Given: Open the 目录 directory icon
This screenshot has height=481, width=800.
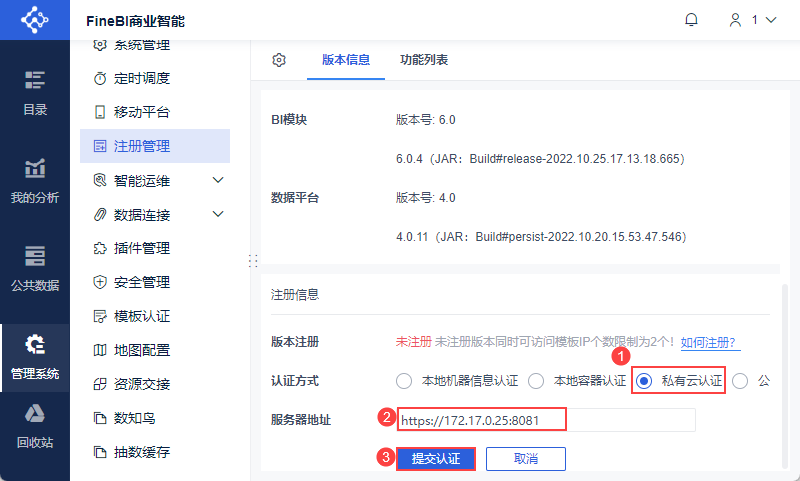Looking at the screenshot, I should [35, 80].
